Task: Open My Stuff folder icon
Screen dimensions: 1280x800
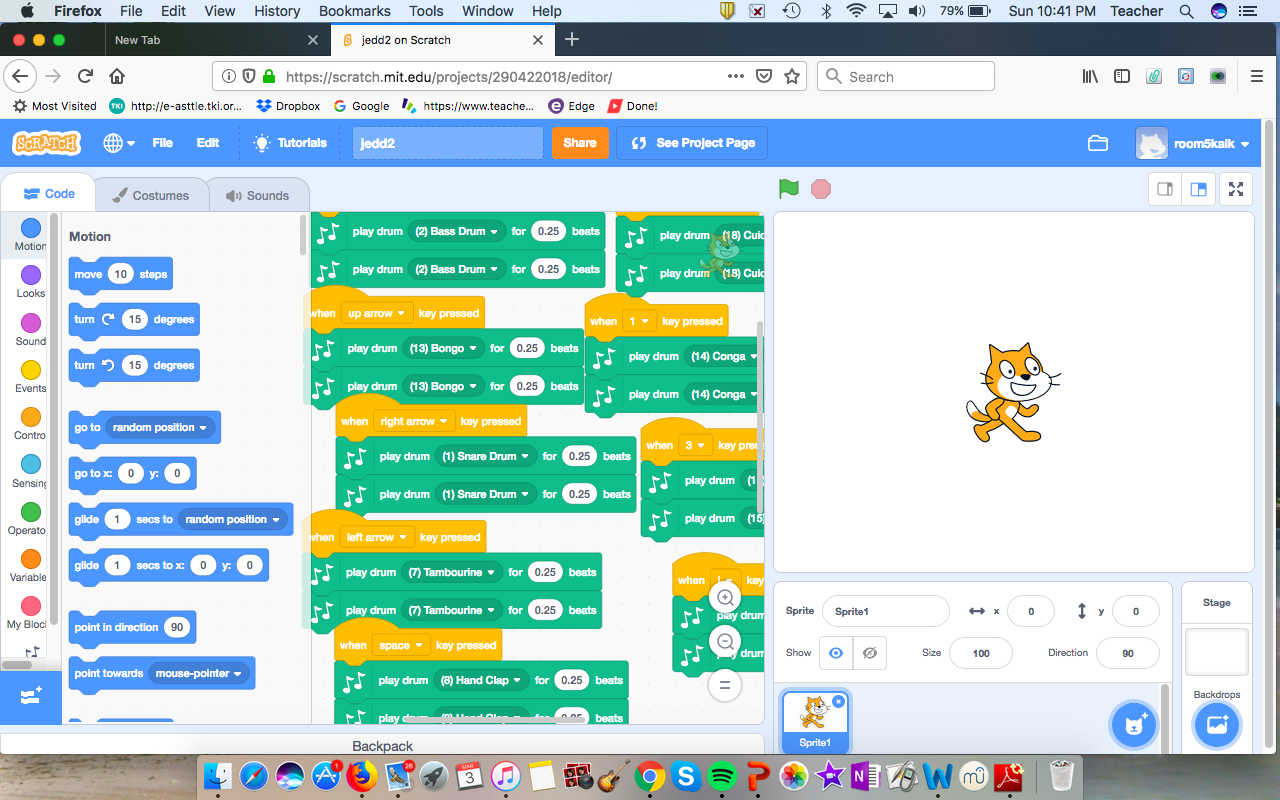Action: [1098, 143]
